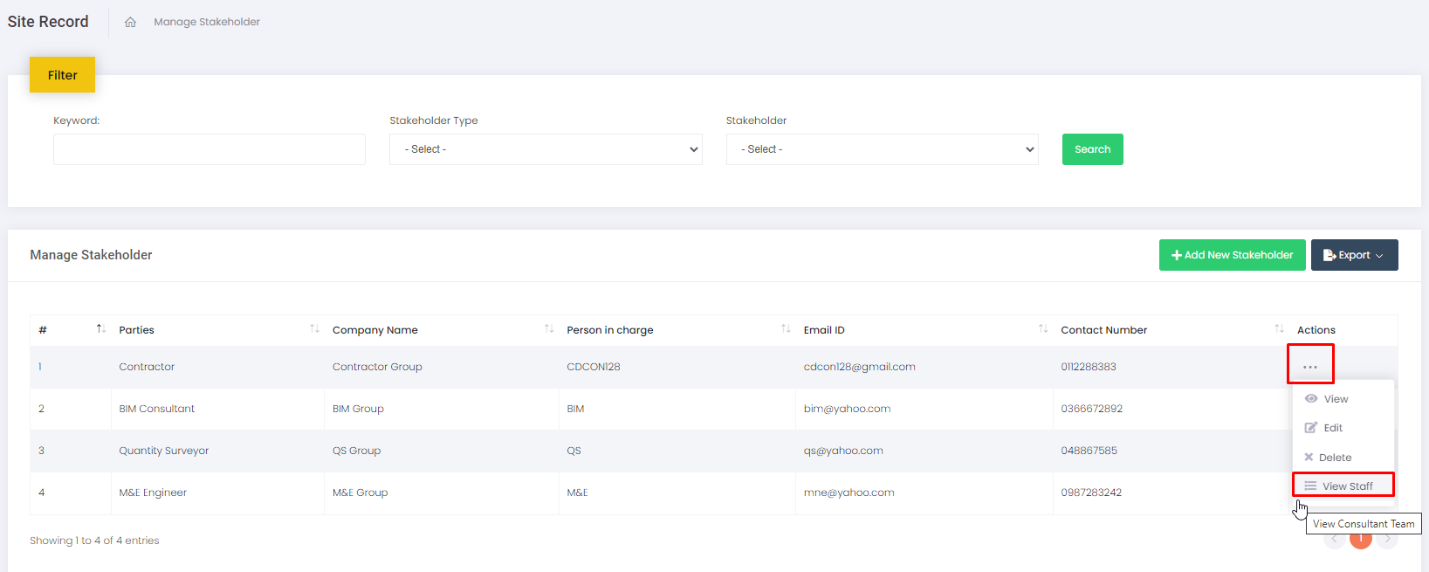Screen dimensions: 1429x572
Task: Click the Keyword input field
Action: 209,149
